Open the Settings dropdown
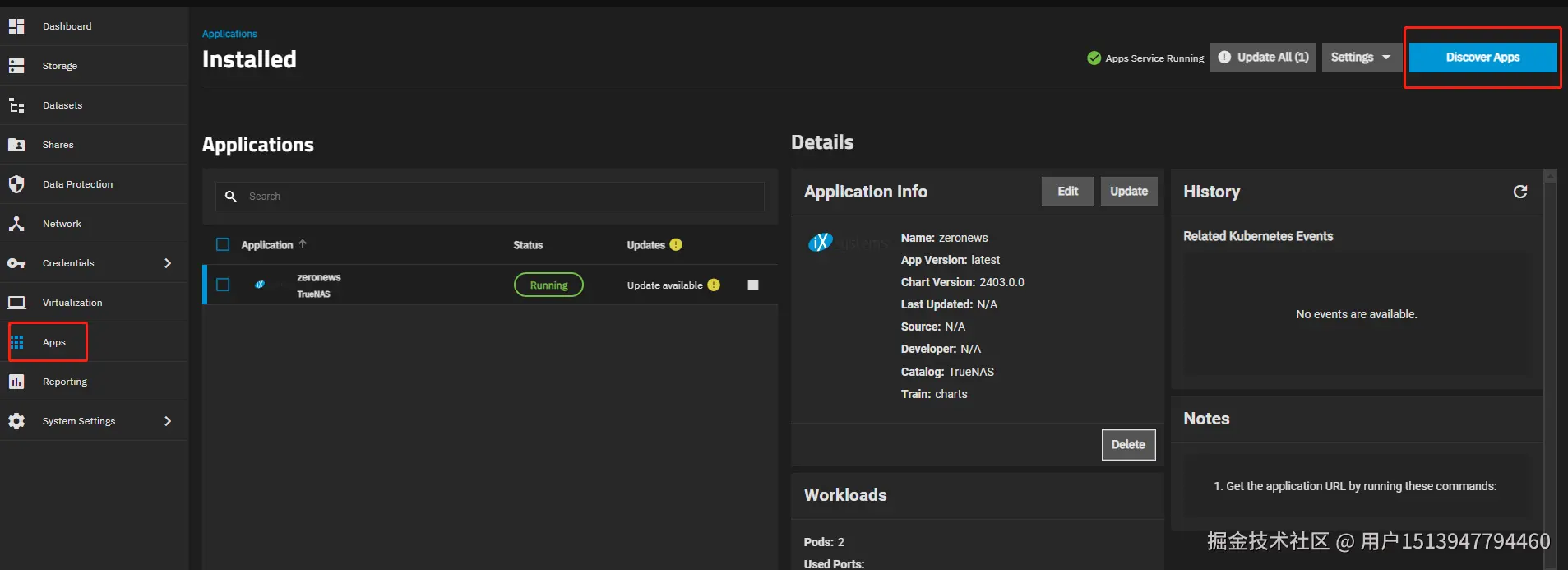This screenshot has width=1568, height=570. pos(1362,58)
